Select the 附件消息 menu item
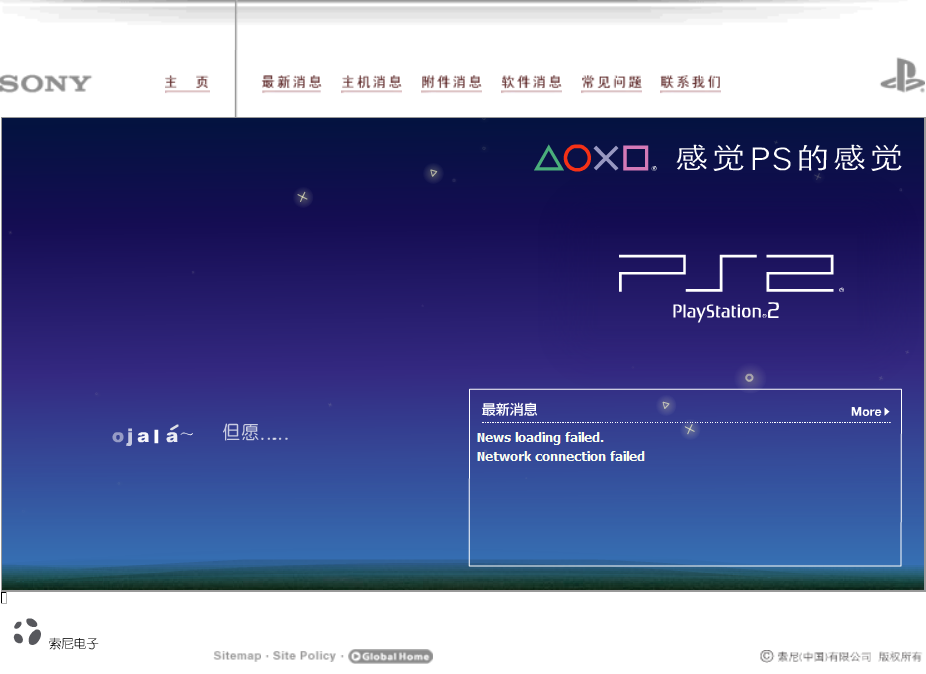 pos(451,82)
